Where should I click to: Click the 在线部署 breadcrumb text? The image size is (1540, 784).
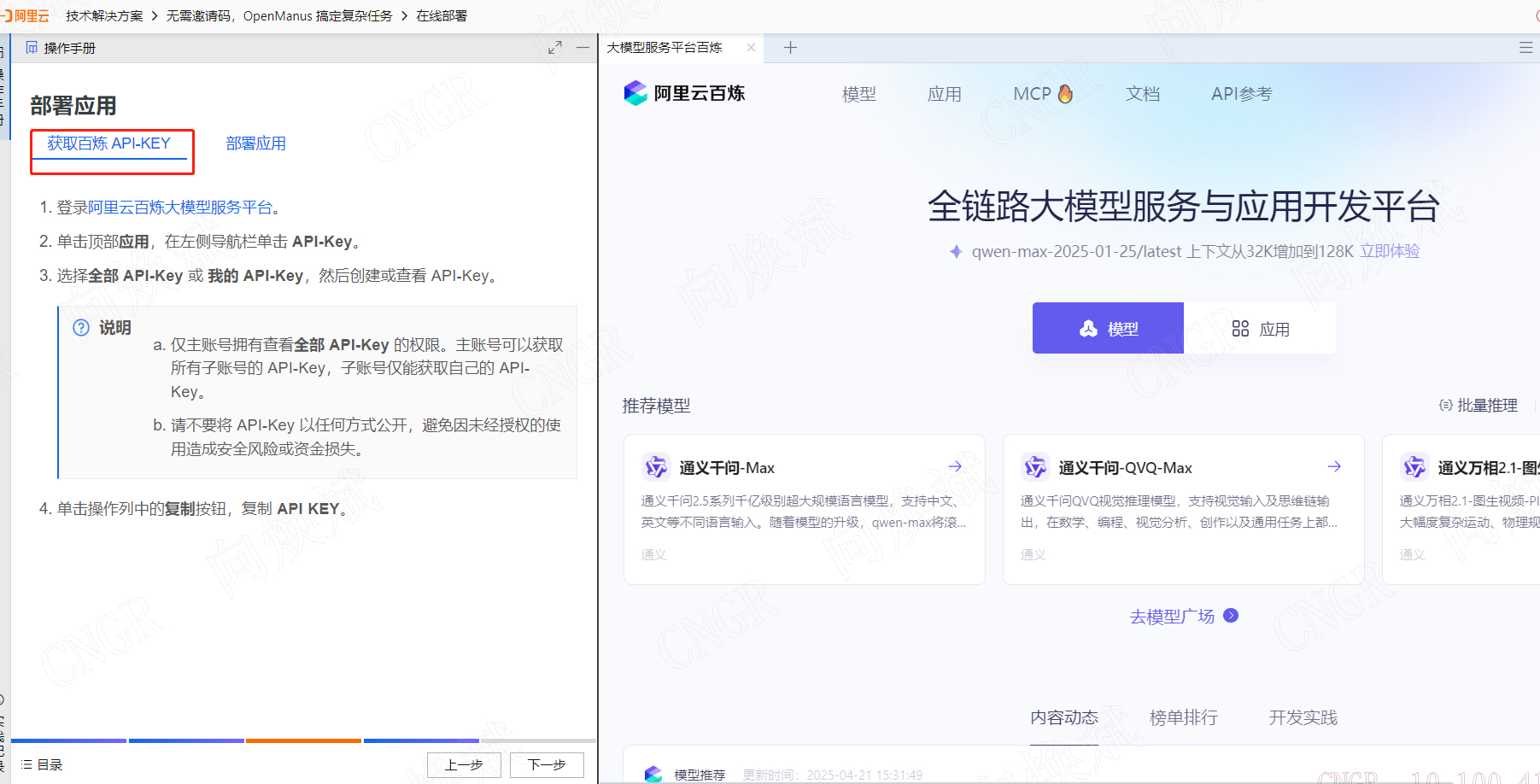pyautogui.click(x=442, y=15)
